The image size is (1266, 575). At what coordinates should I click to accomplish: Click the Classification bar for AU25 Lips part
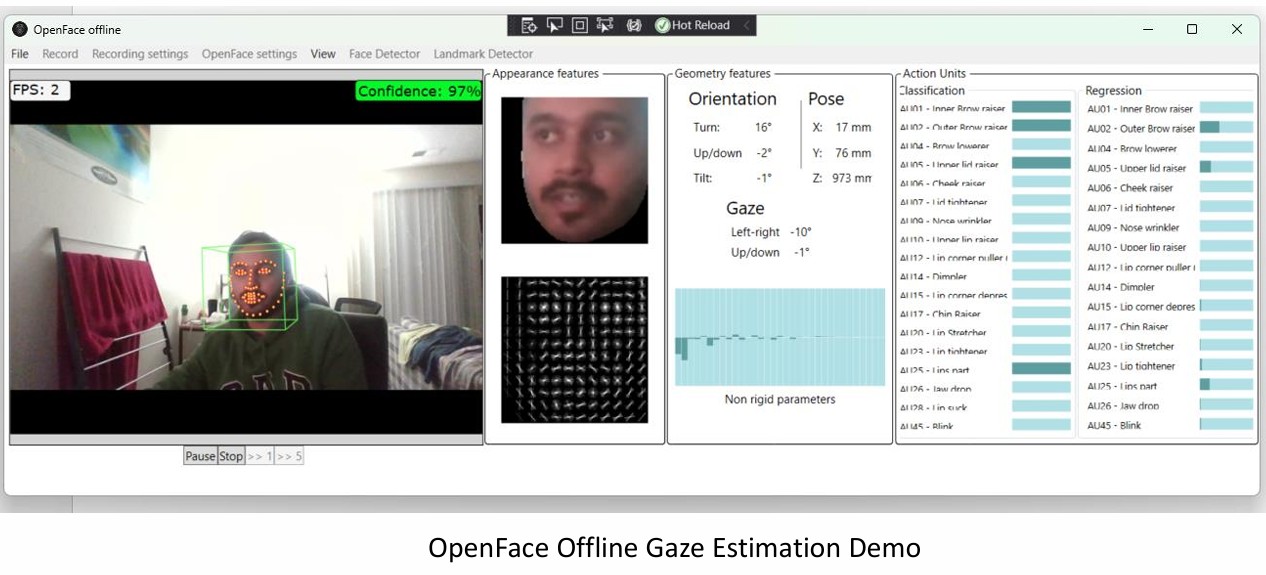[x=1041, y=369]
